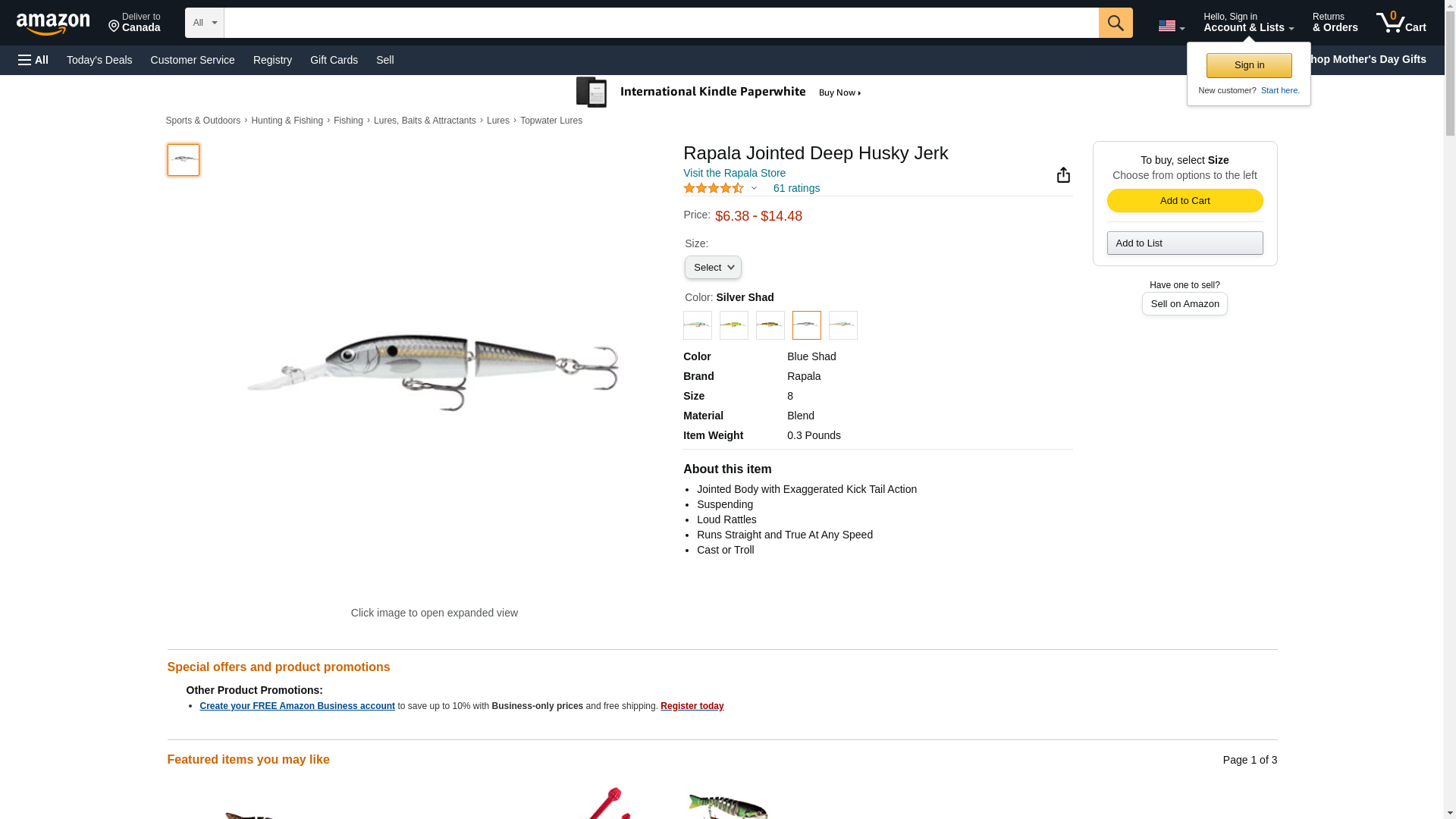The width and height of the screenshot is (1456, 819).
Task: Open Customer Service navigation item
Action: point(193,60)
